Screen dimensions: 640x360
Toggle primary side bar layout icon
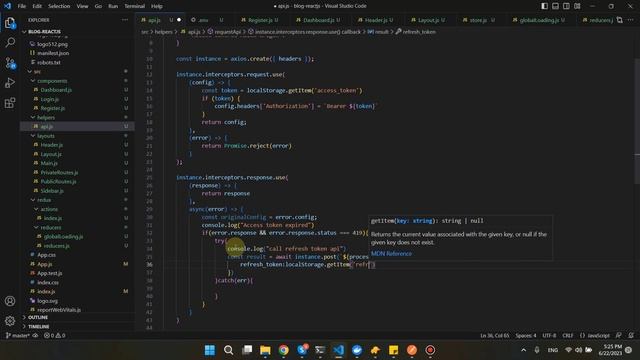(544, 6)
